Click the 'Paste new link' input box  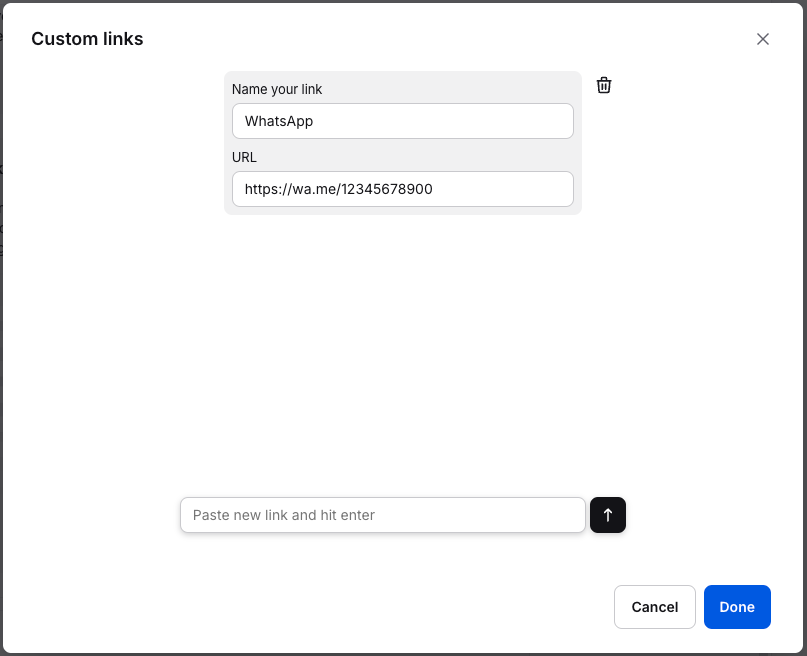tap(382, 515)
